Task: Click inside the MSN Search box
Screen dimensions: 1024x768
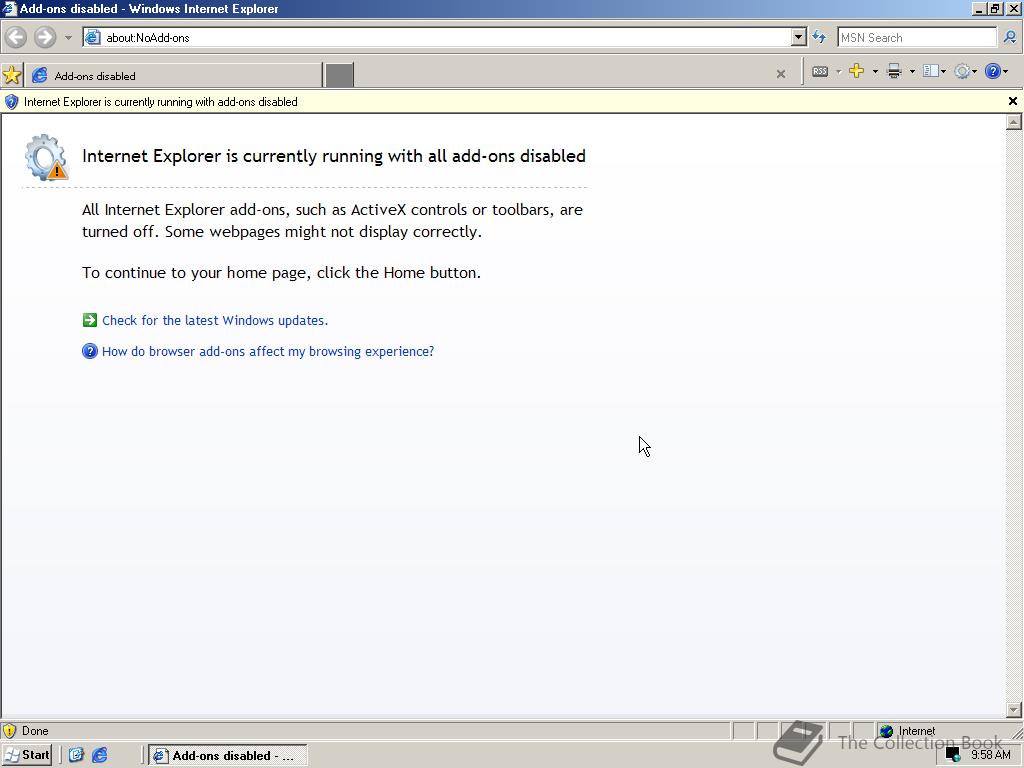Action: (x=916, y=37)
